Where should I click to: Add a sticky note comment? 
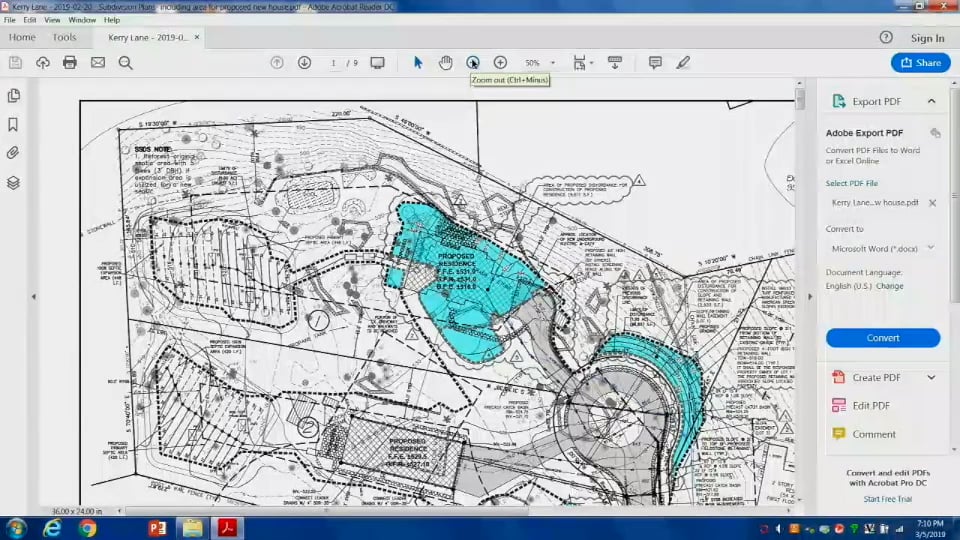click(655, 62)
